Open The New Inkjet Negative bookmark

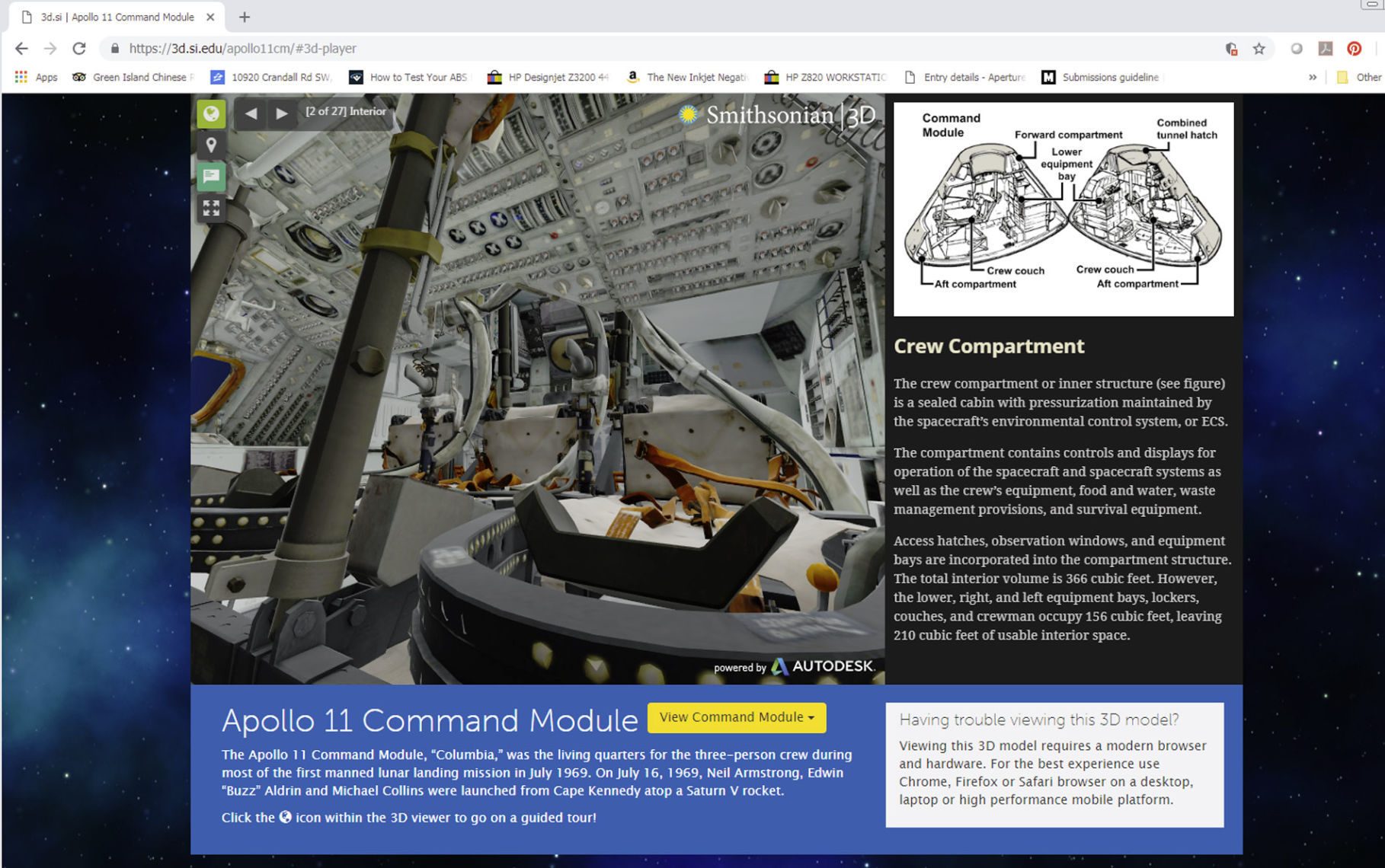pyautogui.click(x=687, y=77)
